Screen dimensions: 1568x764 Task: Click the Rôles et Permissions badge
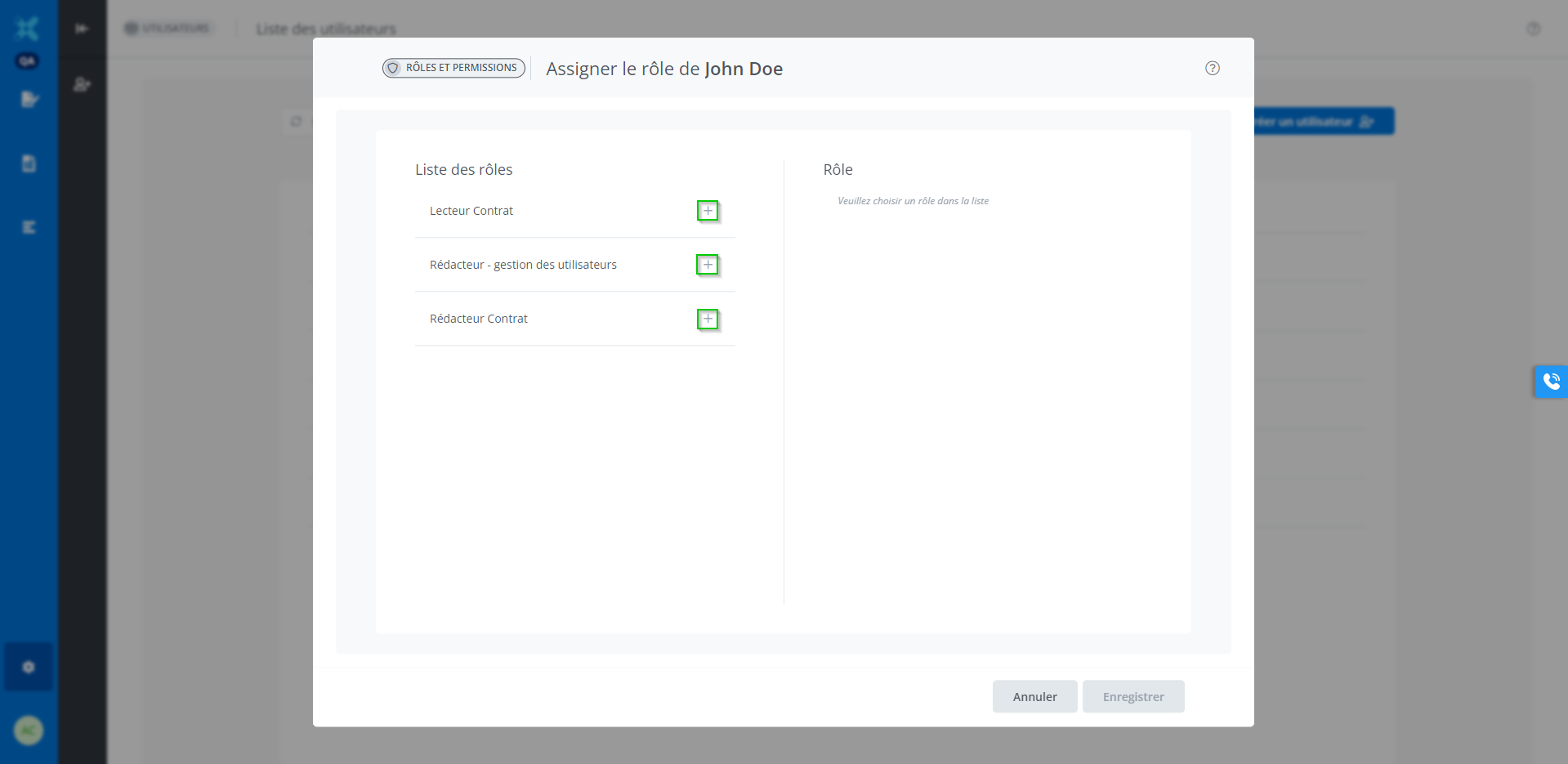pos(453,68)
